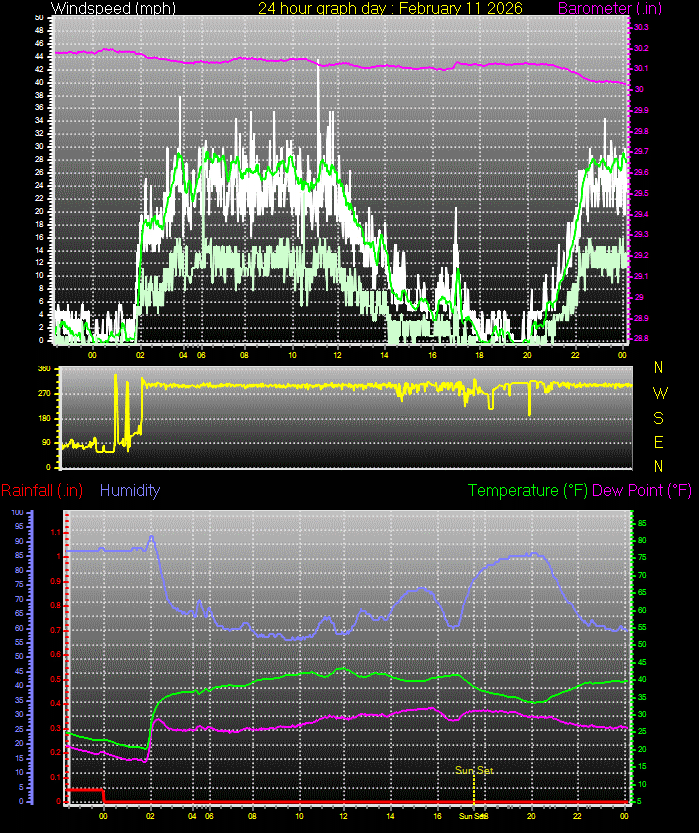Click the '28.8' barometer axis value

coord(641,338)
